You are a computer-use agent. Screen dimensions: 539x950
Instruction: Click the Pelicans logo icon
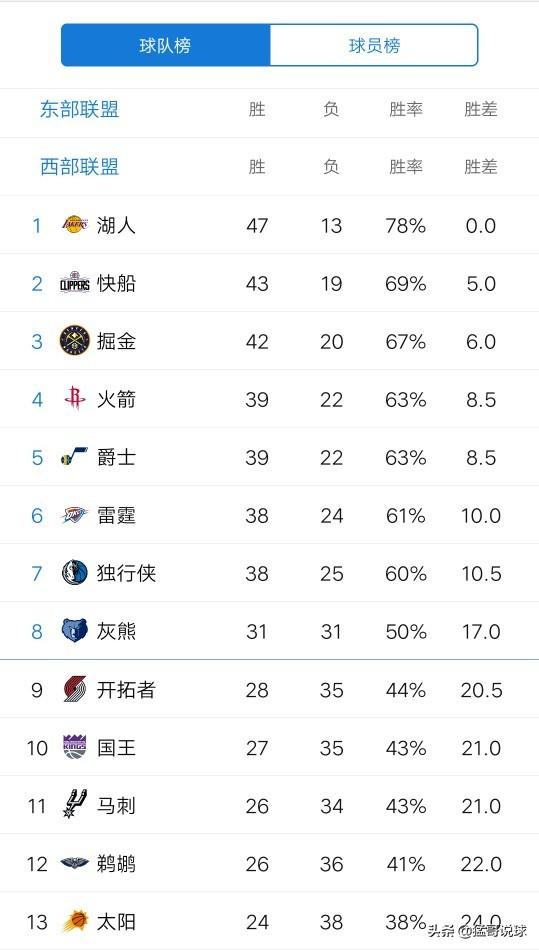click(x=75, y=863)
